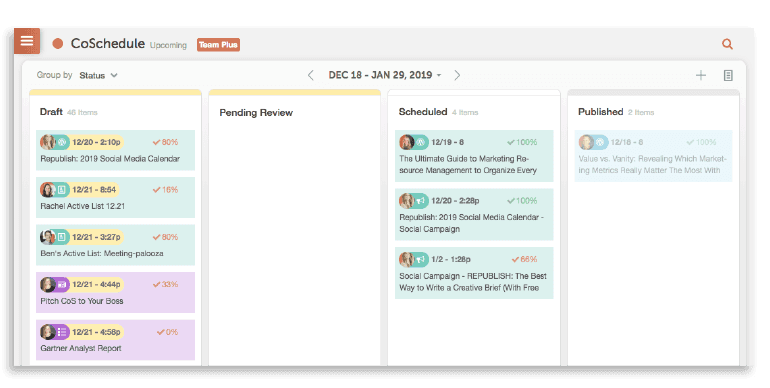Click the orange circle beside CoSchedule
Screen dimensions: 770x388
(58, 44)
